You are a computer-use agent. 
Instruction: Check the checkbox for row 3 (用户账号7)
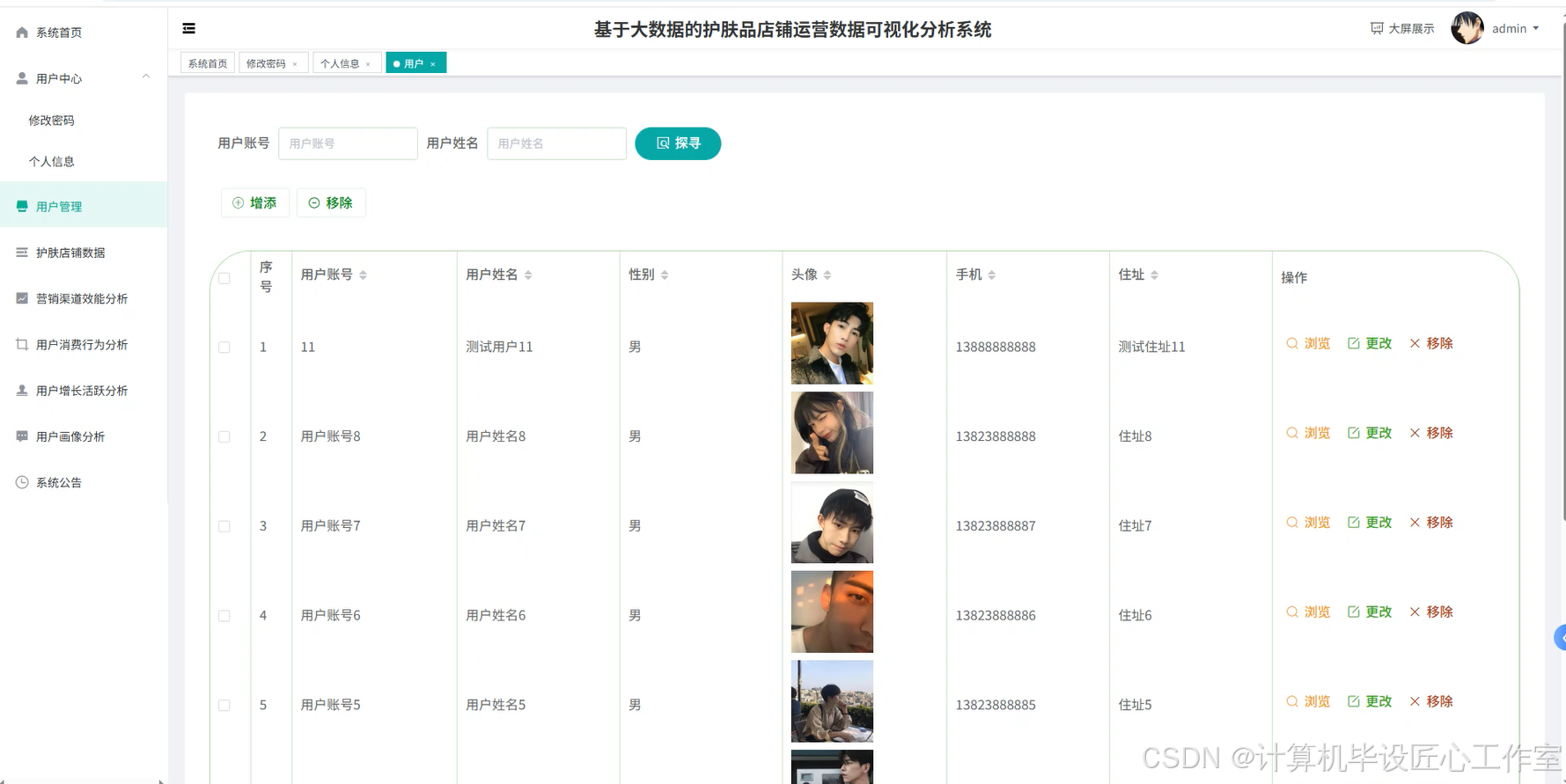pos(224,526)
